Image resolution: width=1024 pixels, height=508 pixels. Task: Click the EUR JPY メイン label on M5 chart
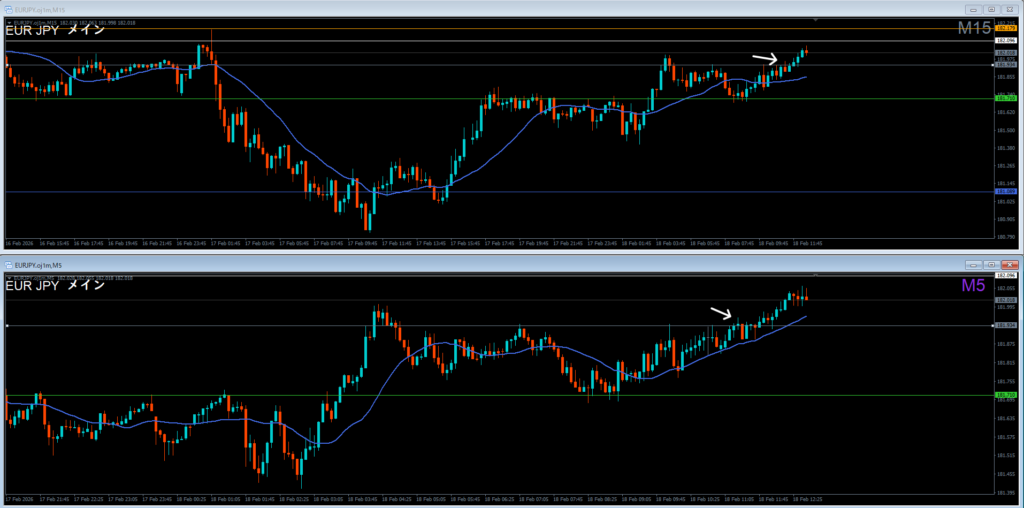coord(55,286)
